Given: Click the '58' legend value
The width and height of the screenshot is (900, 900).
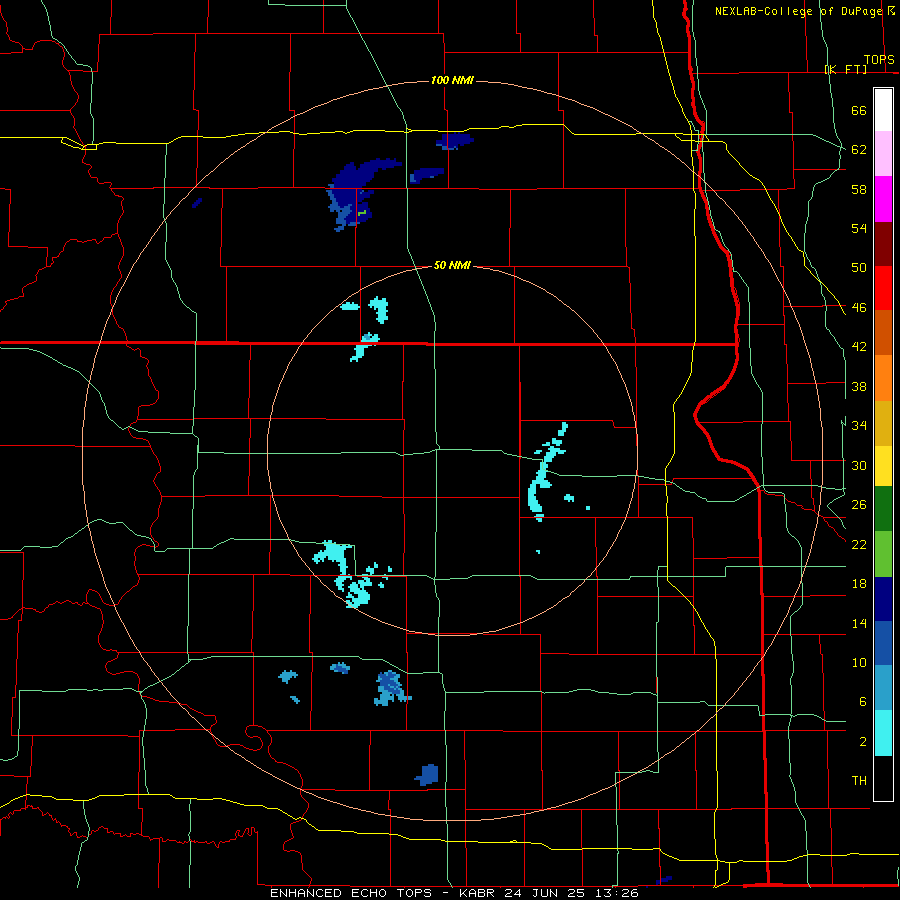Looking at the screenshot, I should coord(859,189).
